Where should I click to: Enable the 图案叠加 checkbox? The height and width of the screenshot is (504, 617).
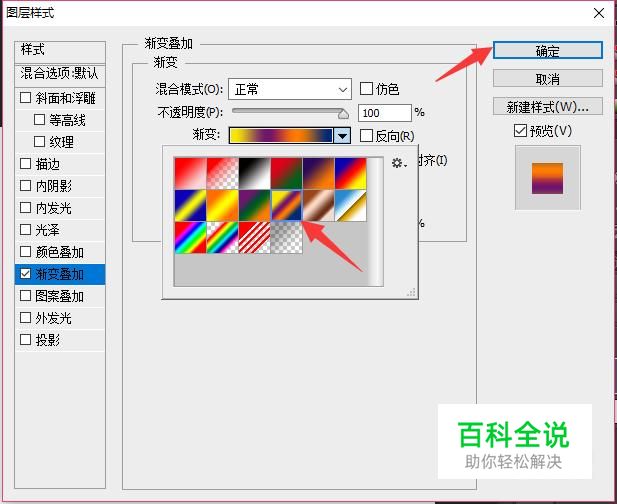pyautogui.click(x=26, y=296)
